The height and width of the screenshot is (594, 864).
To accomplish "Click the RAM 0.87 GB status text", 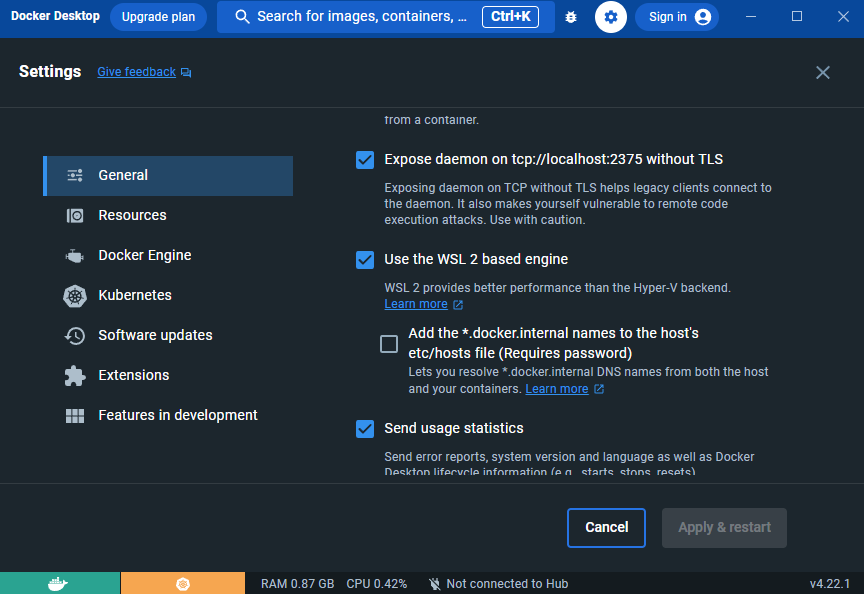I will tap(298, 584).
